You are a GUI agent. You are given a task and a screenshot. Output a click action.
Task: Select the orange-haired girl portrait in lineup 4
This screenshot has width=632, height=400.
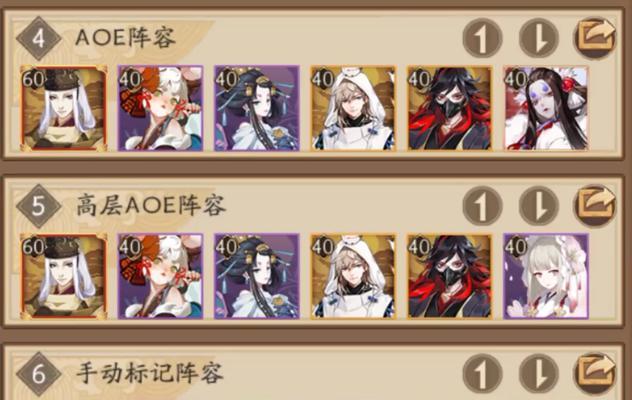tap(160, 108)
